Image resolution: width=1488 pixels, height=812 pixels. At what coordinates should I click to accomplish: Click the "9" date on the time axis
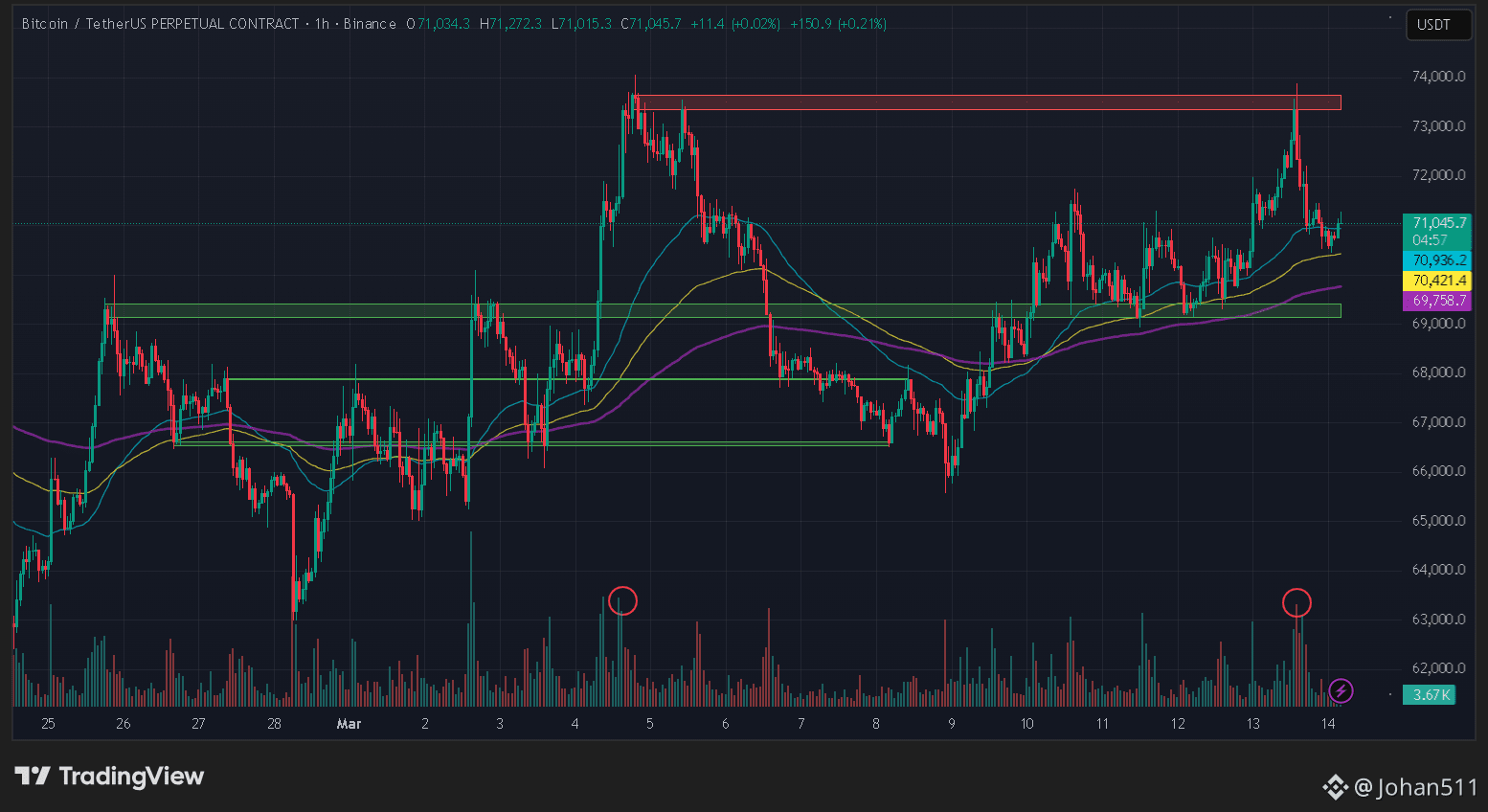952,724
